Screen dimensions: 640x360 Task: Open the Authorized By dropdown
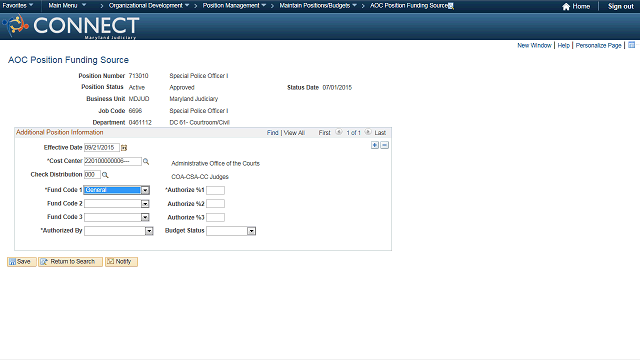(149, 231)
